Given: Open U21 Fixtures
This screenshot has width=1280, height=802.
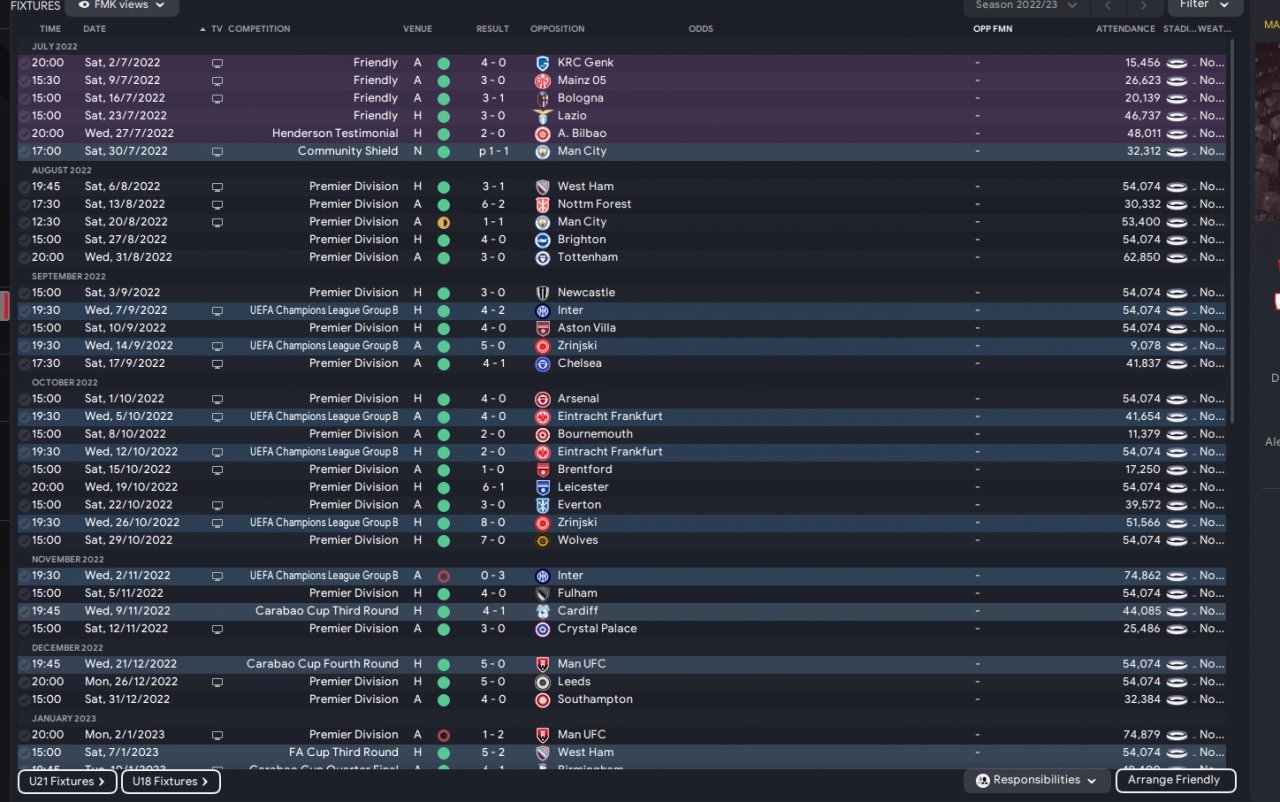Looking at the screenshot, I should pyautogui.click(x=68, y=781).
